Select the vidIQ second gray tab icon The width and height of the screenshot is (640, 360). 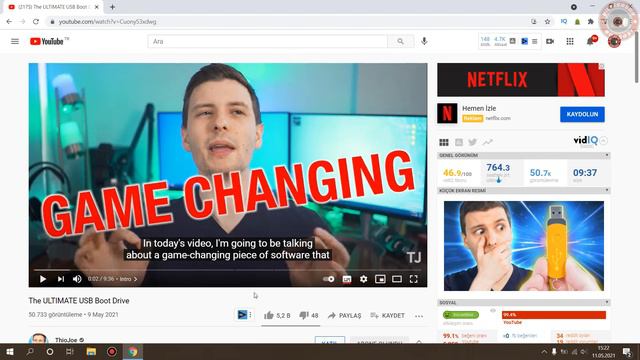[459, 142]
